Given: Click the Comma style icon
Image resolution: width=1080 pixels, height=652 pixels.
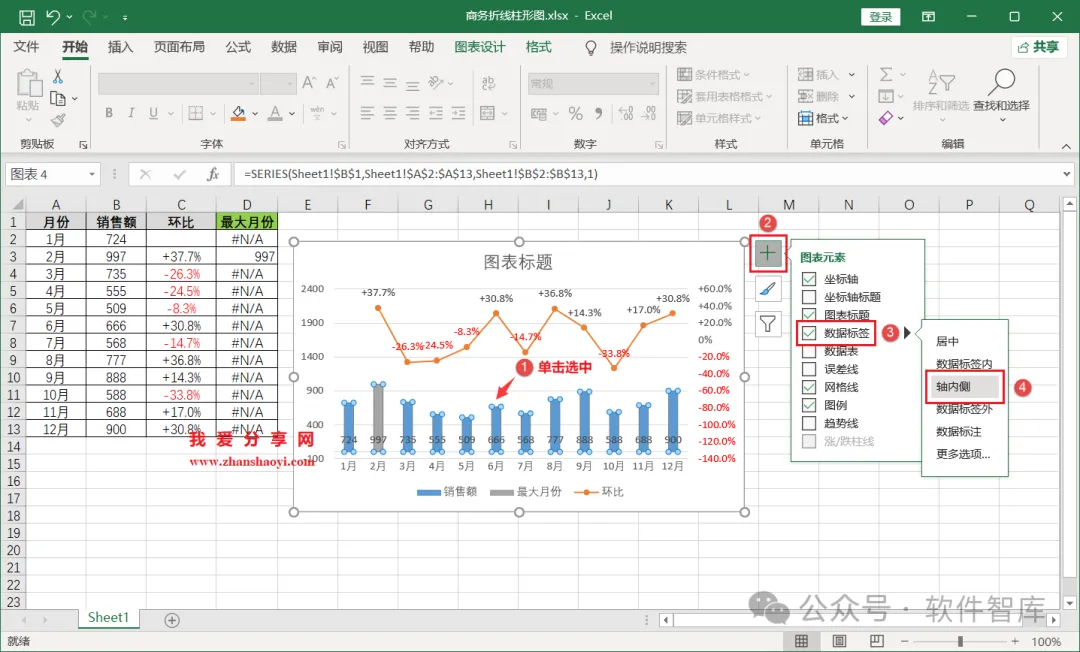Looking at the screenshot, I should [x=598, y=114].
